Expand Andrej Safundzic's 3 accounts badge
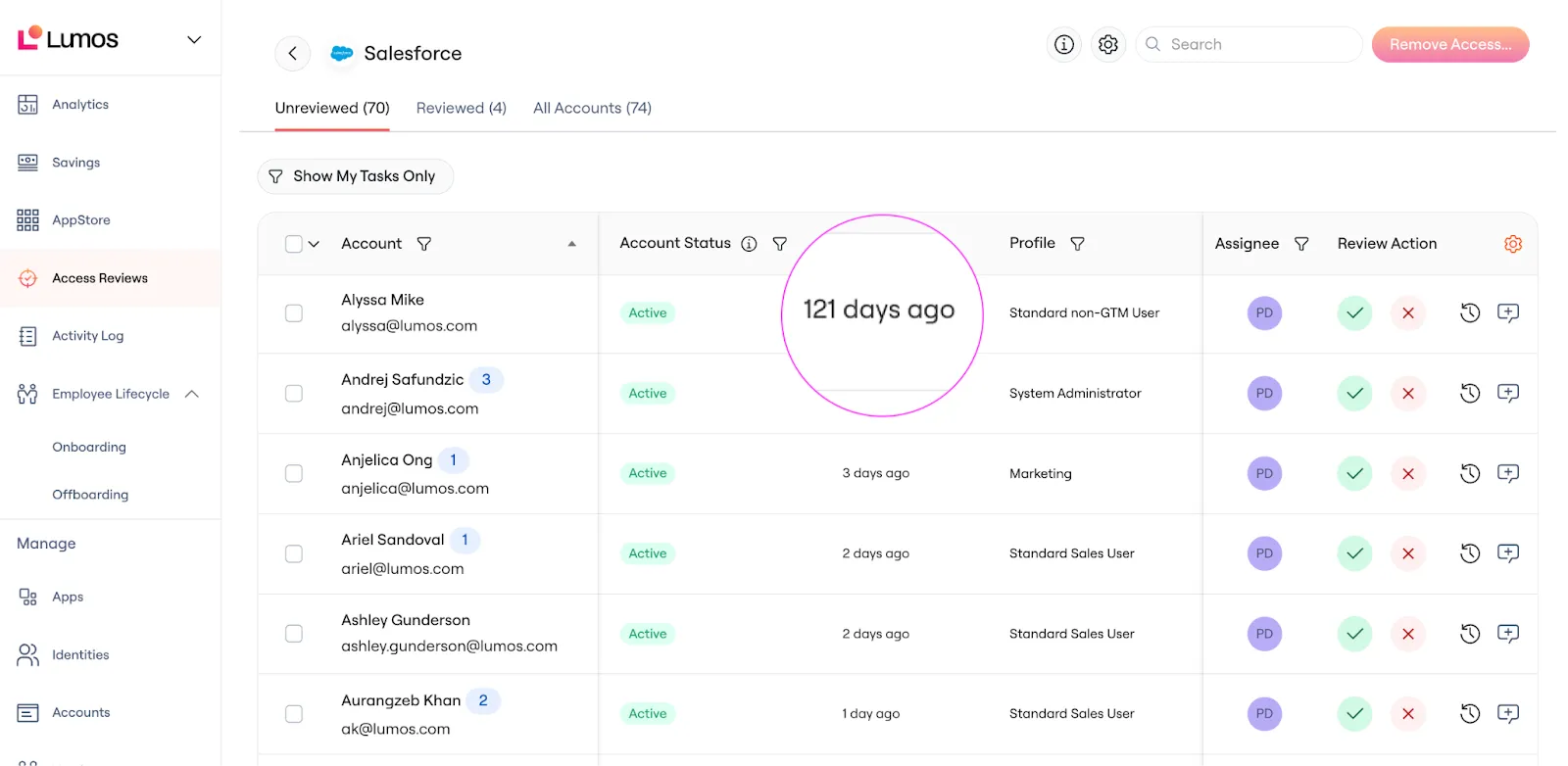This screenshot has width=1568, height=766. click(486, 380)
